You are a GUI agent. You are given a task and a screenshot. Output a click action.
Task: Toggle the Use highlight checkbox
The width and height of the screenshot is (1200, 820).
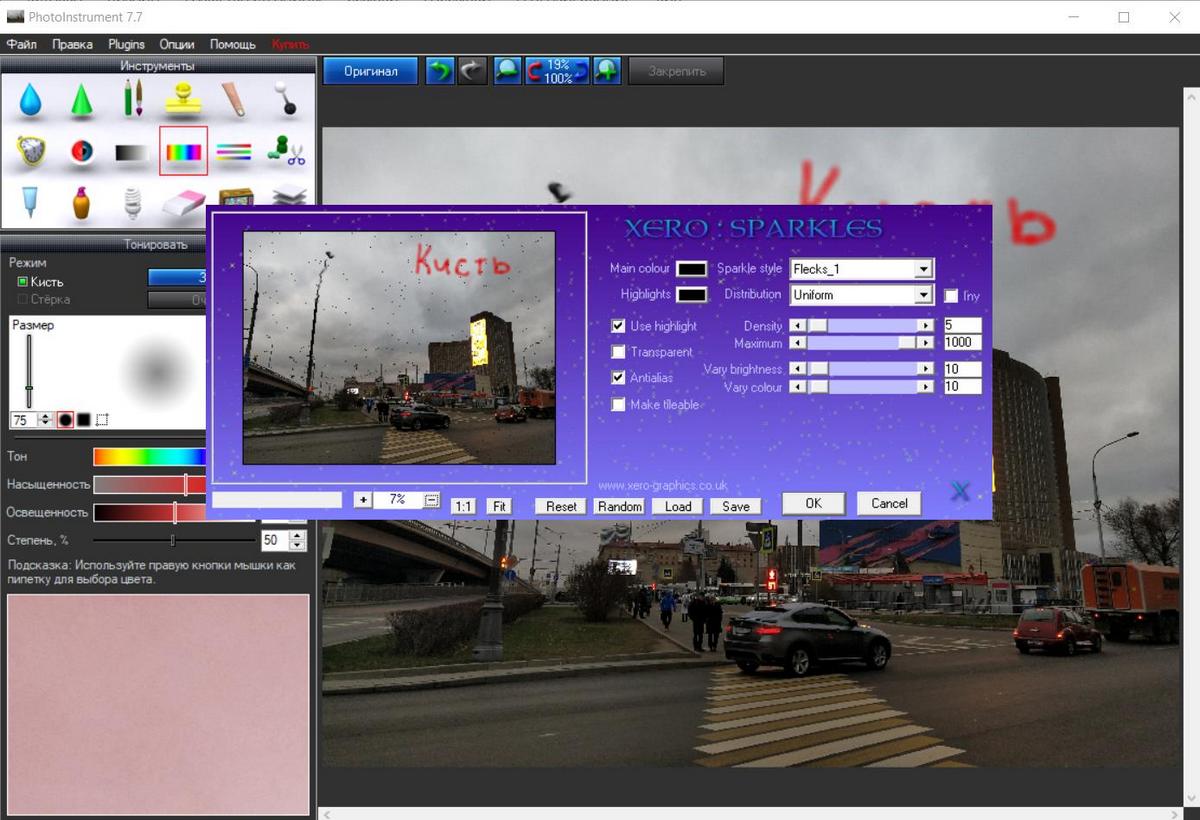[x=619, y=326]
